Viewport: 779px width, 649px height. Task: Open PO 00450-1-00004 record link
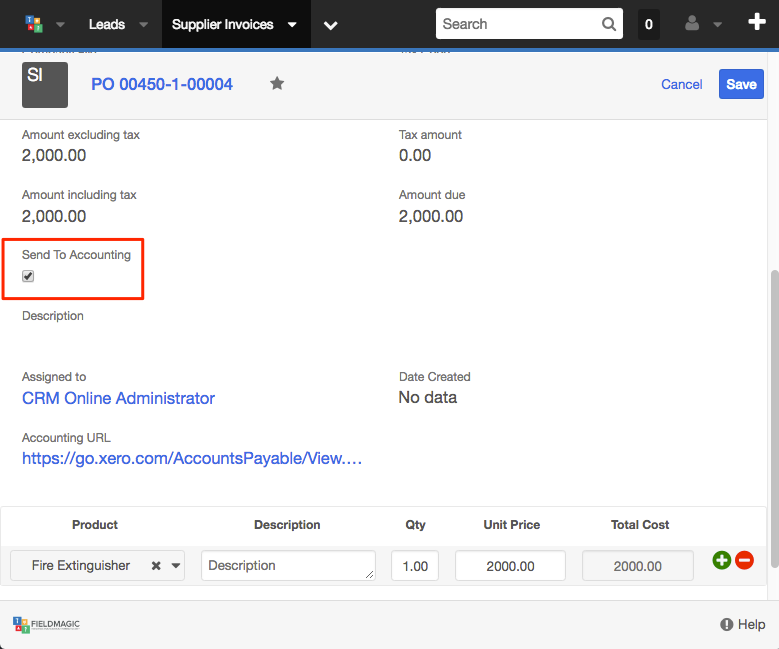point(162,84)
